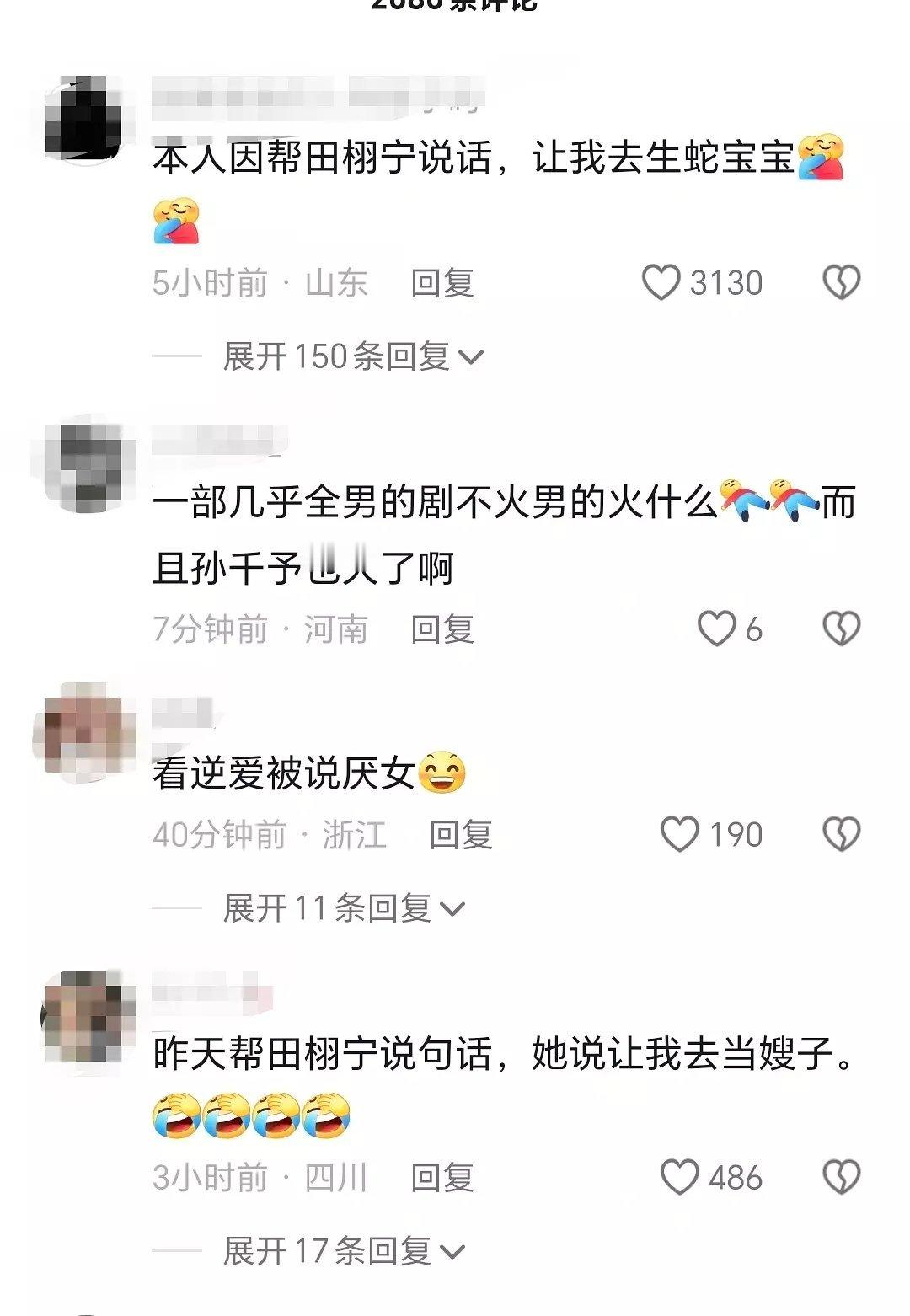910x1316 pixels.
Task: Reply to the Zhejiang comment
Action: pos(461,834)
